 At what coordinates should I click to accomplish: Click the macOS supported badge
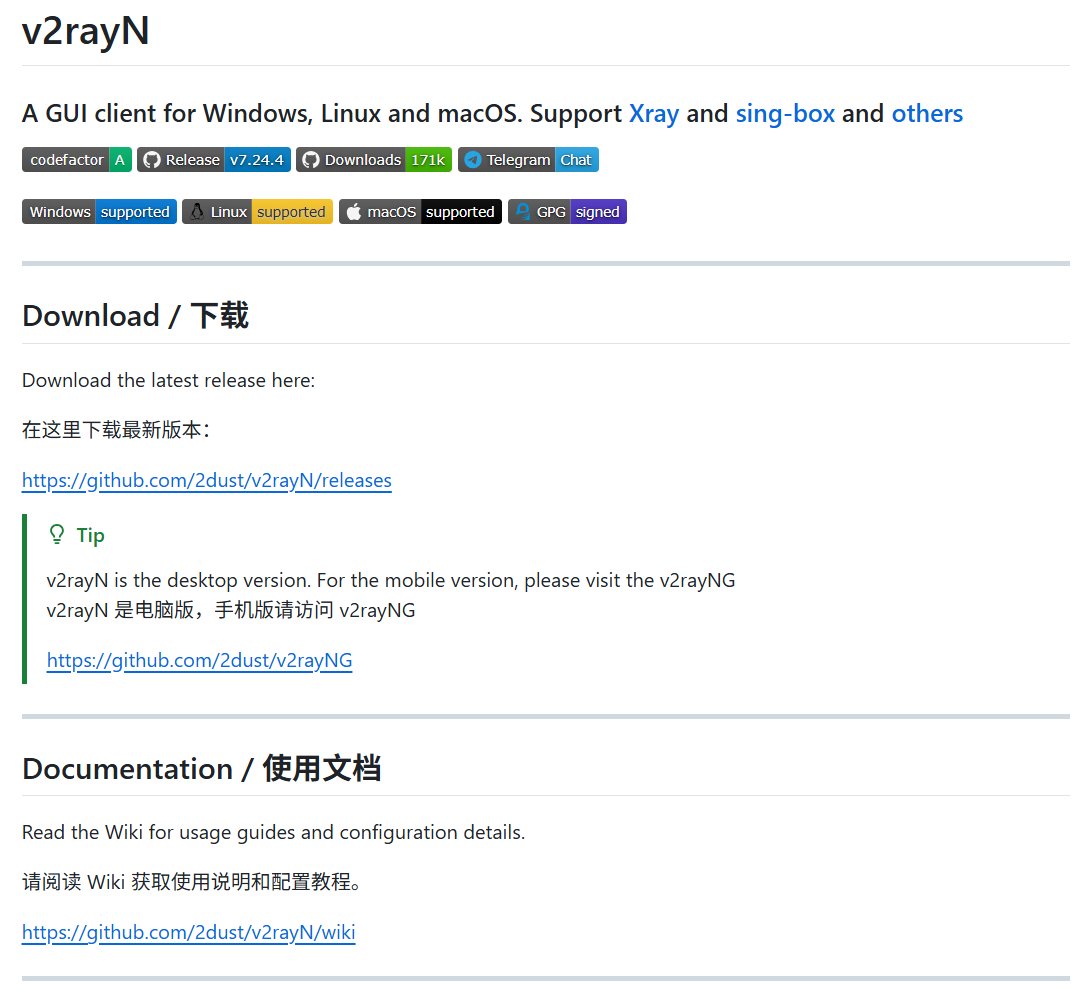(420, 211)
